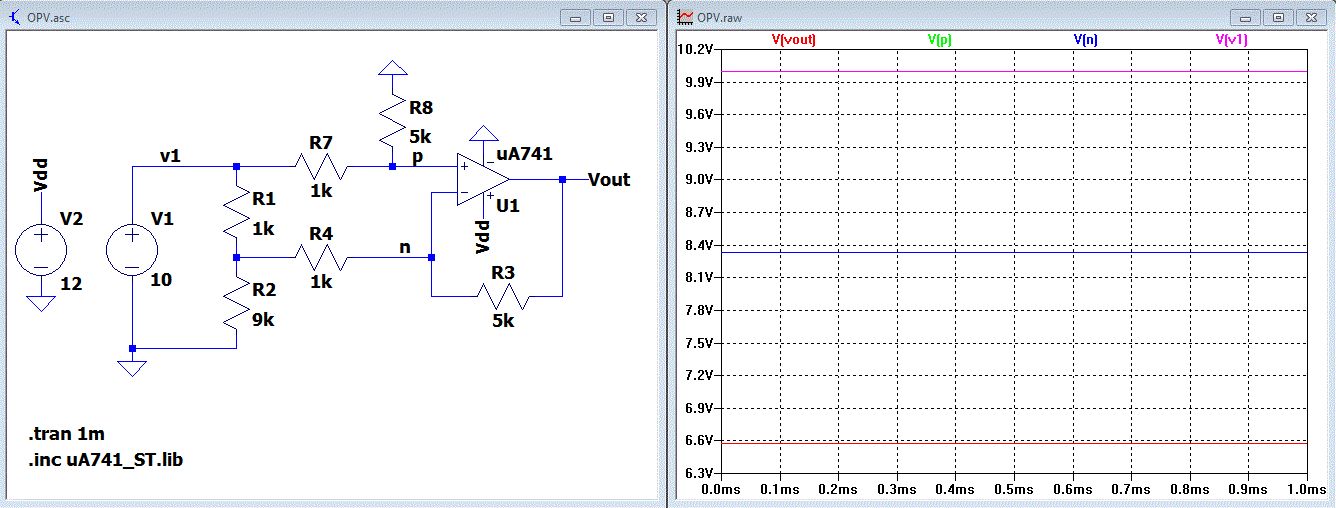Click resistor R7 in the schematic
Image resolution: width=1336 pixels, height=508 pixels.
click(x=320, y=167)
